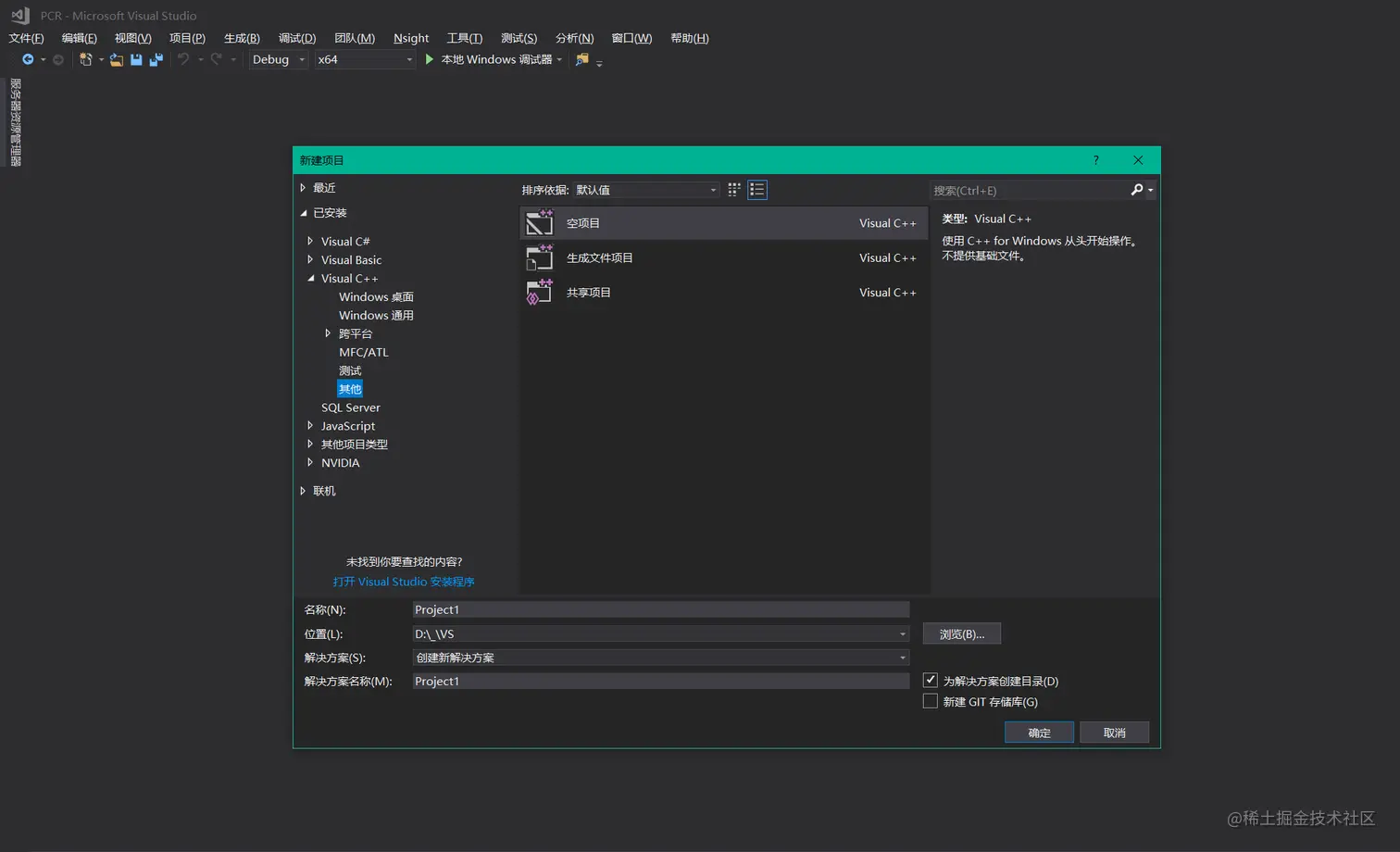Screen dimensions: 1400x852
Task: Click the 空项目 template icon
Action: pos(540,223)
